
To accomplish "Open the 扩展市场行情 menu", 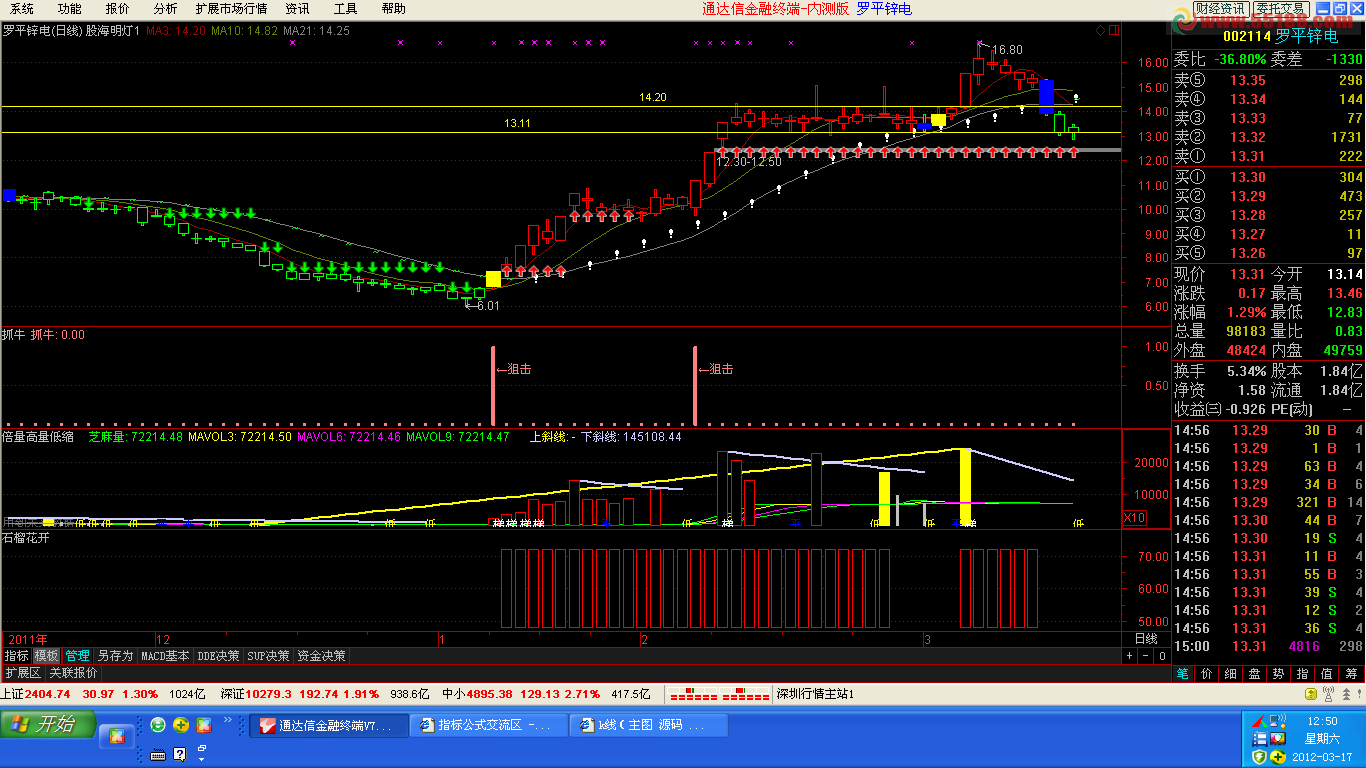I will [x=231, y=9].
